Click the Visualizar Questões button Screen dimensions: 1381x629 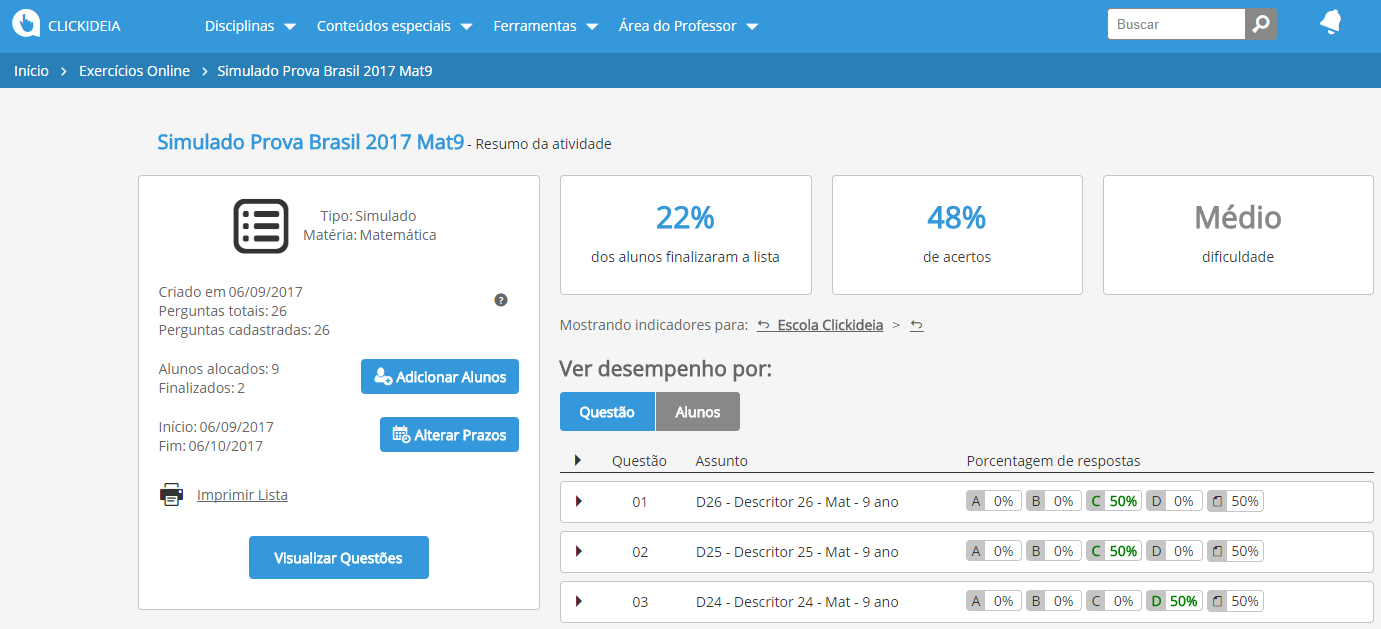pos(338,557)
